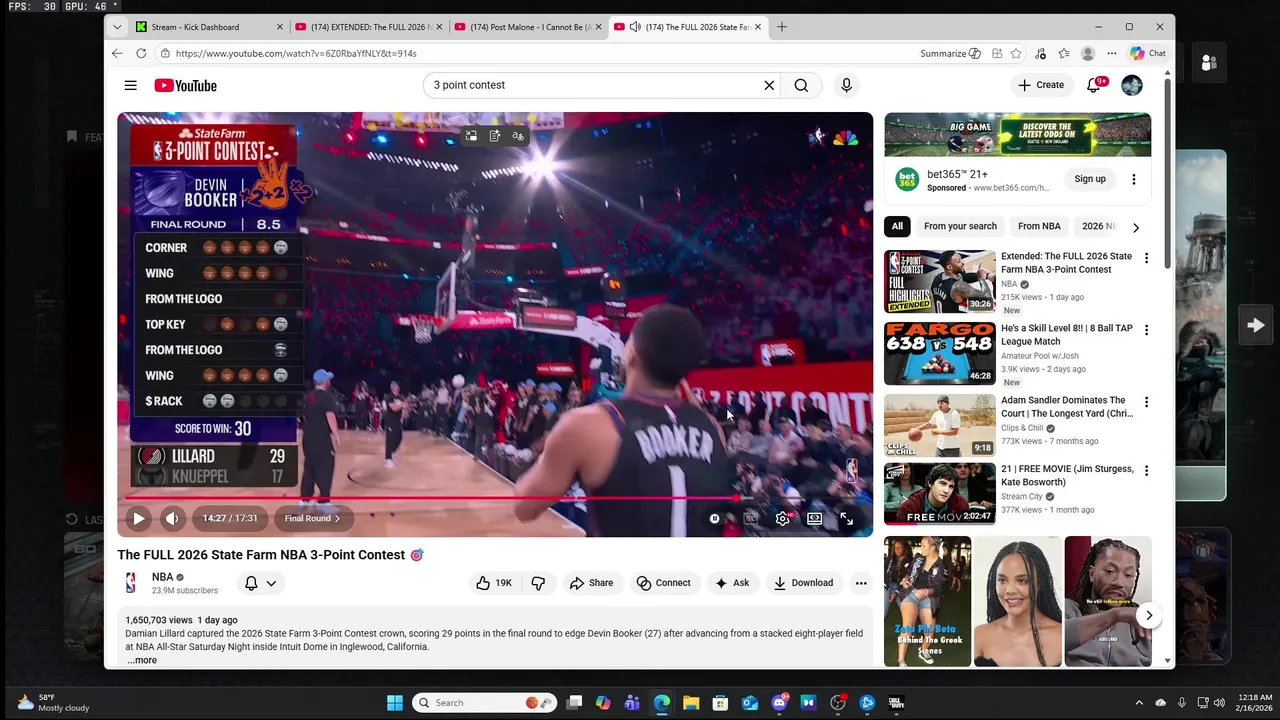This screenshot has width=1280, height=720.
Task: Run search with the magnifier button
Action: pos(801,85)
